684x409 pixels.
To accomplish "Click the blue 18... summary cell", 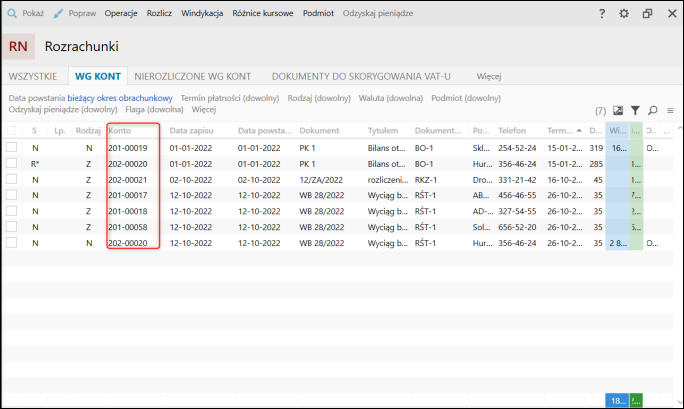I will tap(617, 400).
